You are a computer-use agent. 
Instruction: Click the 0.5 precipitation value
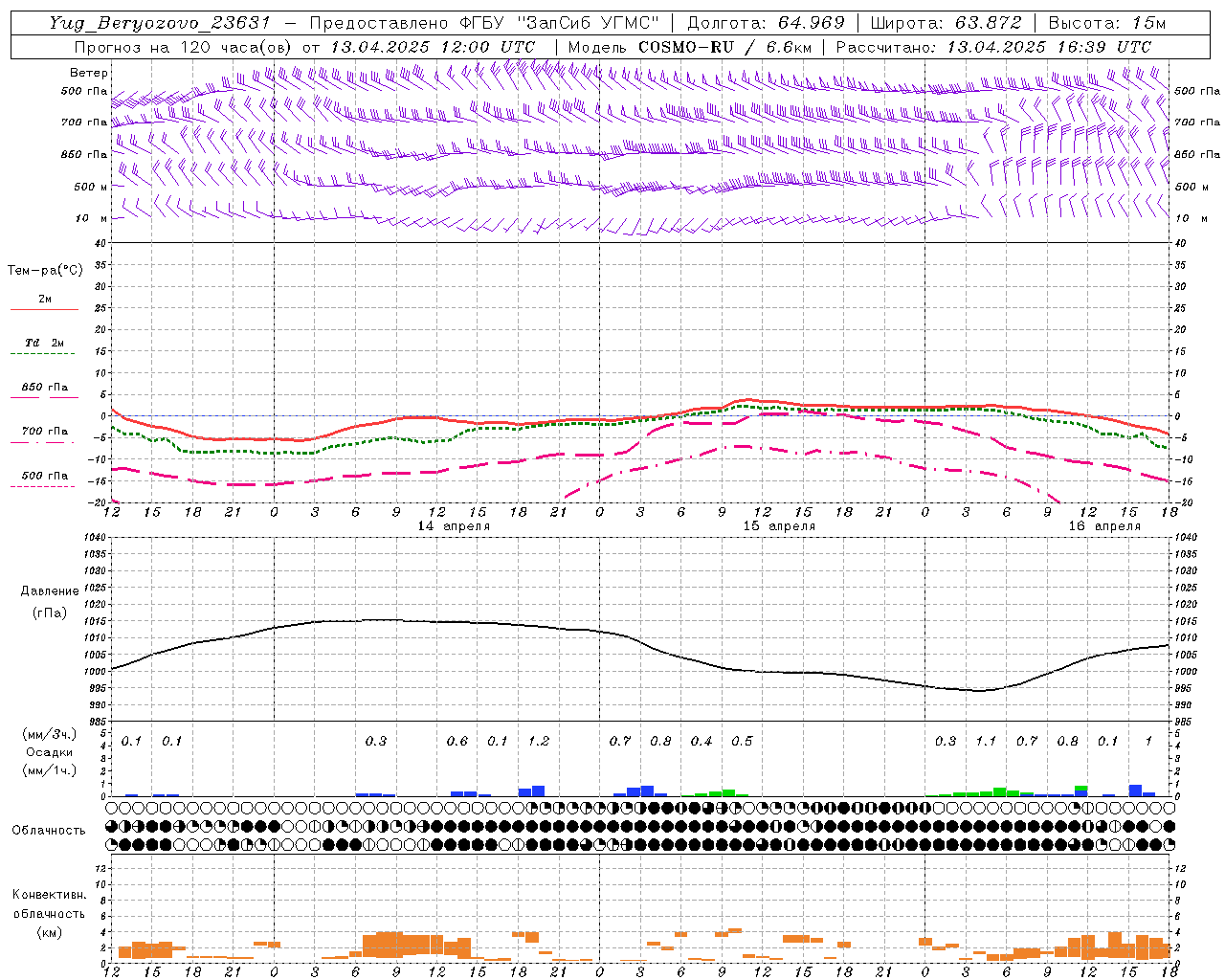tap(743, 742)
